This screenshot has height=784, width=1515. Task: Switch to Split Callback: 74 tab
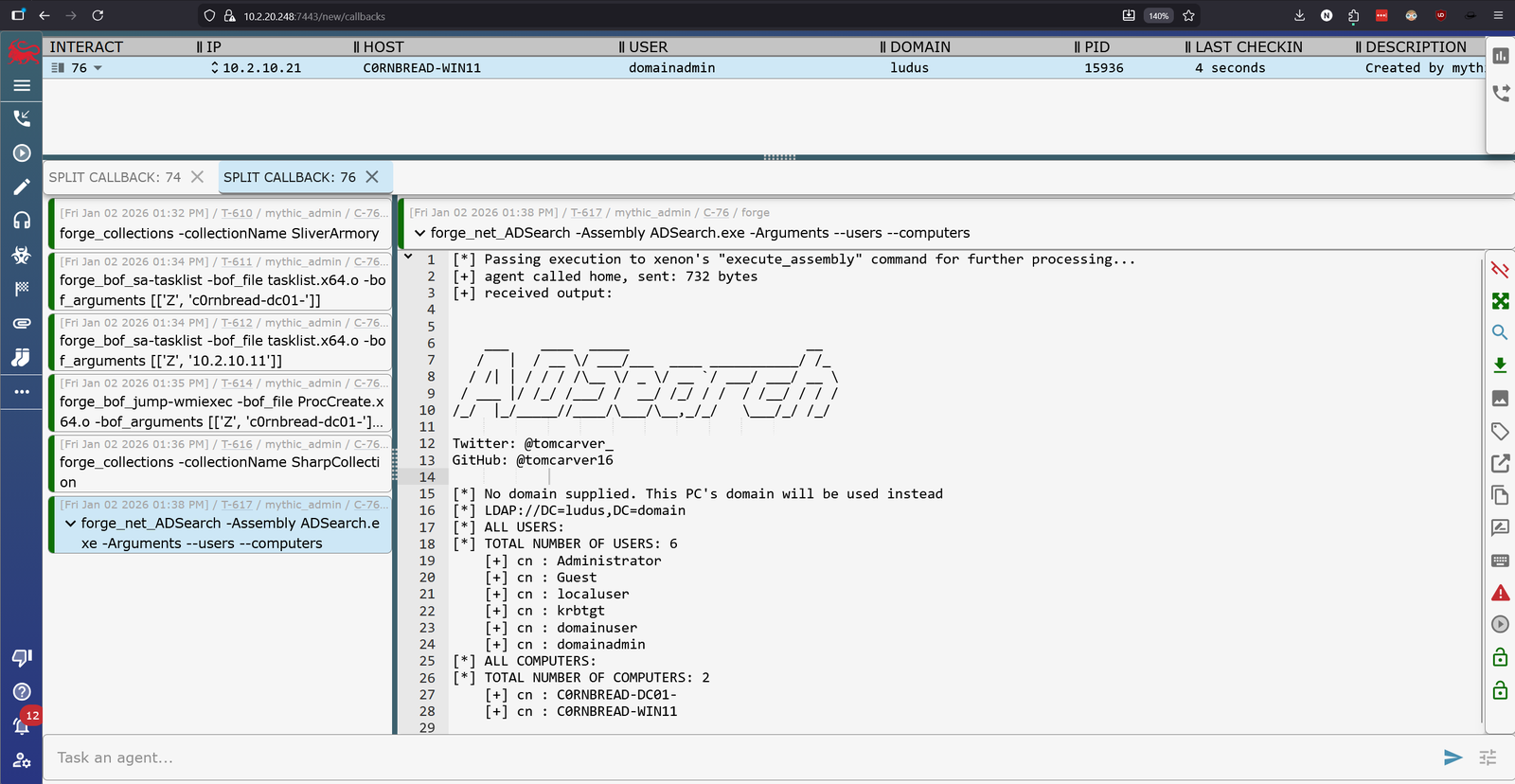coord(115,177)
